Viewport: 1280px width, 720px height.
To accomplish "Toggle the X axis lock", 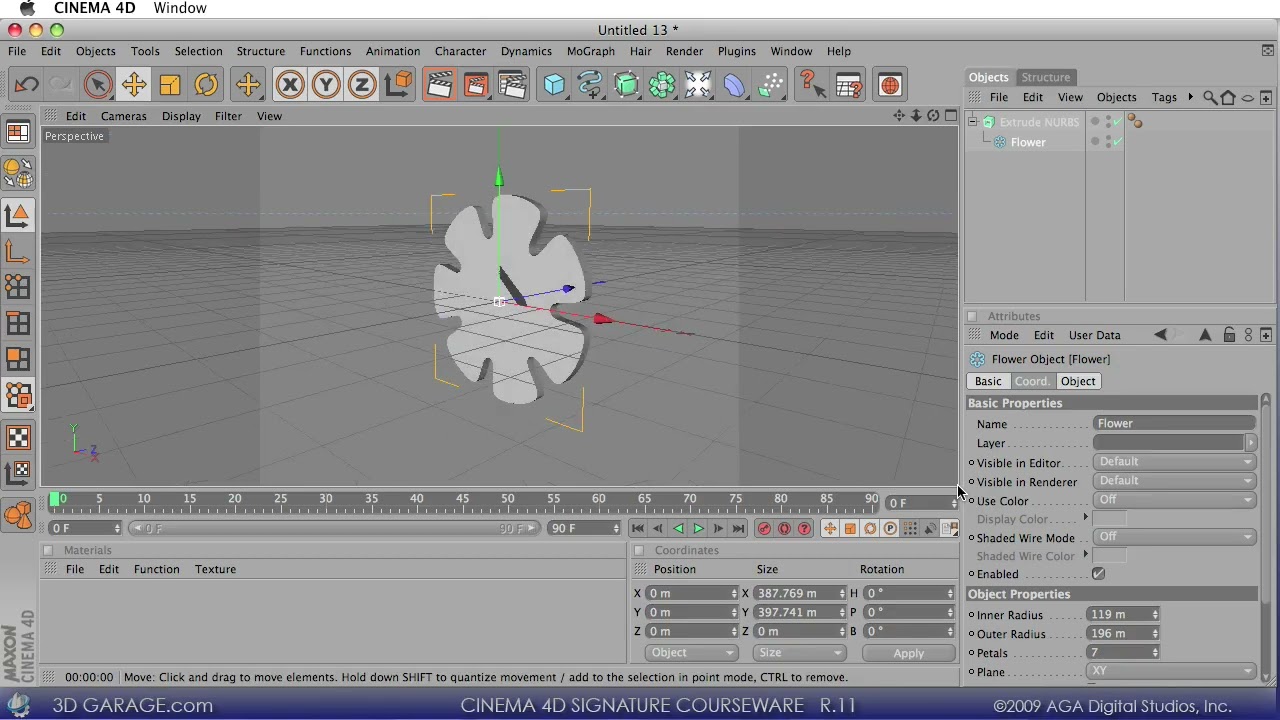I will click(290, 85).
